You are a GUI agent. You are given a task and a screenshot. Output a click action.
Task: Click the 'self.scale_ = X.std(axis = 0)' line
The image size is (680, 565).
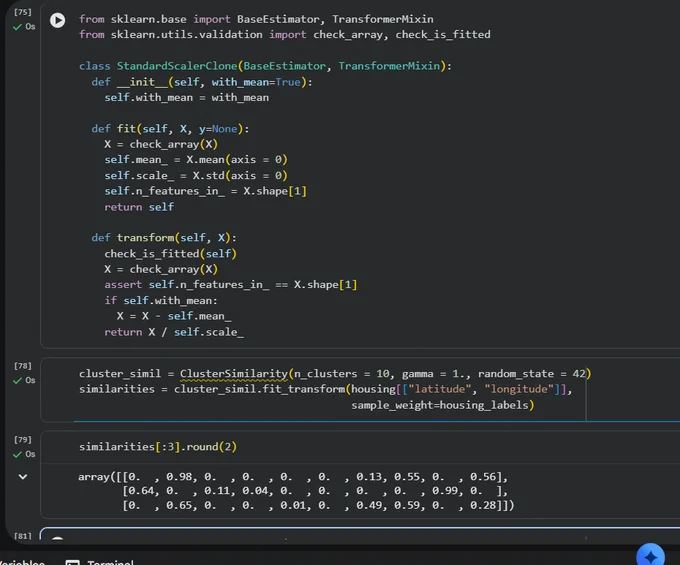196,175
